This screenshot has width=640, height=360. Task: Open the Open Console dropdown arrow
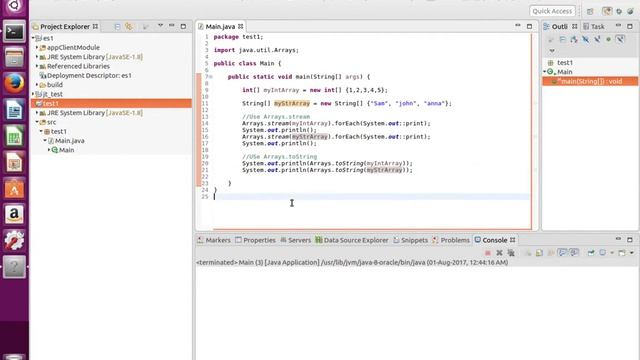pos(631,253)
